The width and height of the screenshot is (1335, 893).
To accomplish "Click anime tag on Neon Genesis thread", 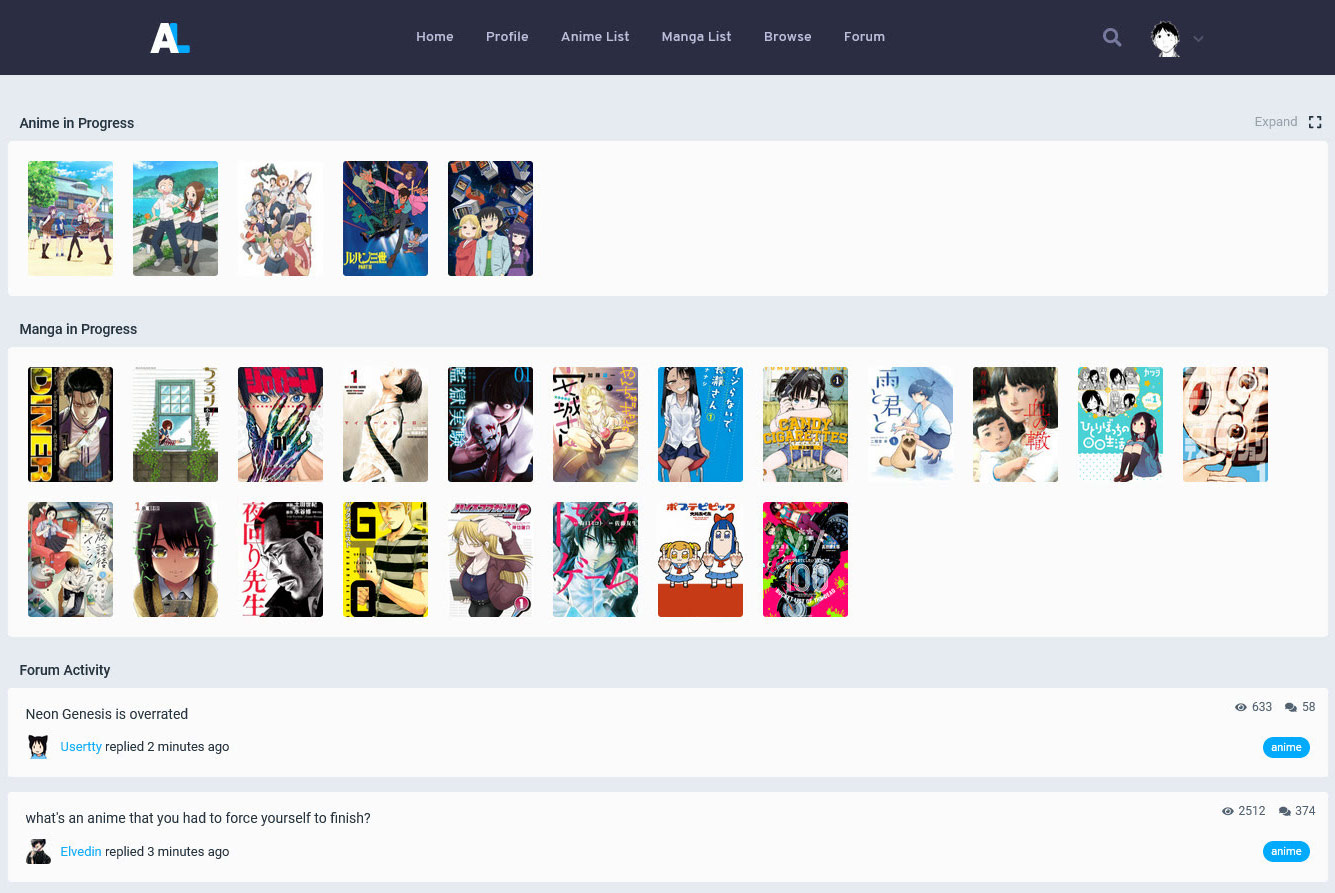I will 1286,747.
